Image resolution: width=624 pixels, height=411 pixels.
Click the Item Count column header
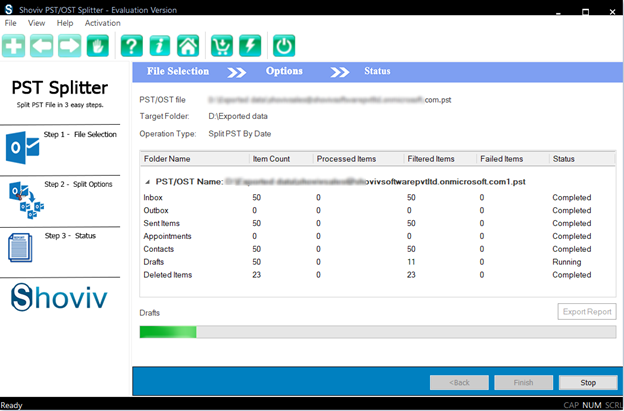click(x=281, y=159)
